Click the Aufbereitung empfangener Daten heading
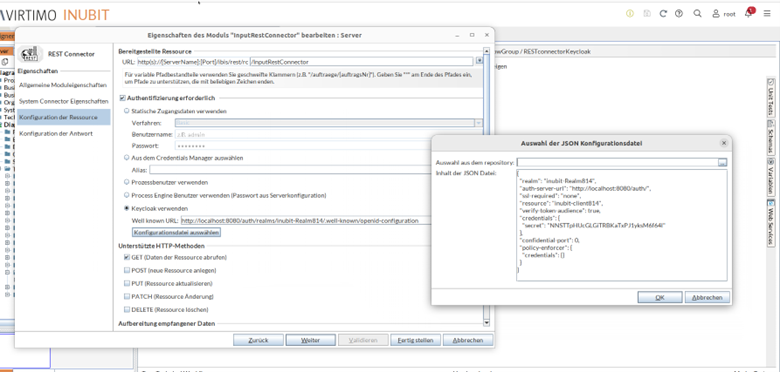The height and width of the screenshot is (372, 780). [x=167, y=323]
